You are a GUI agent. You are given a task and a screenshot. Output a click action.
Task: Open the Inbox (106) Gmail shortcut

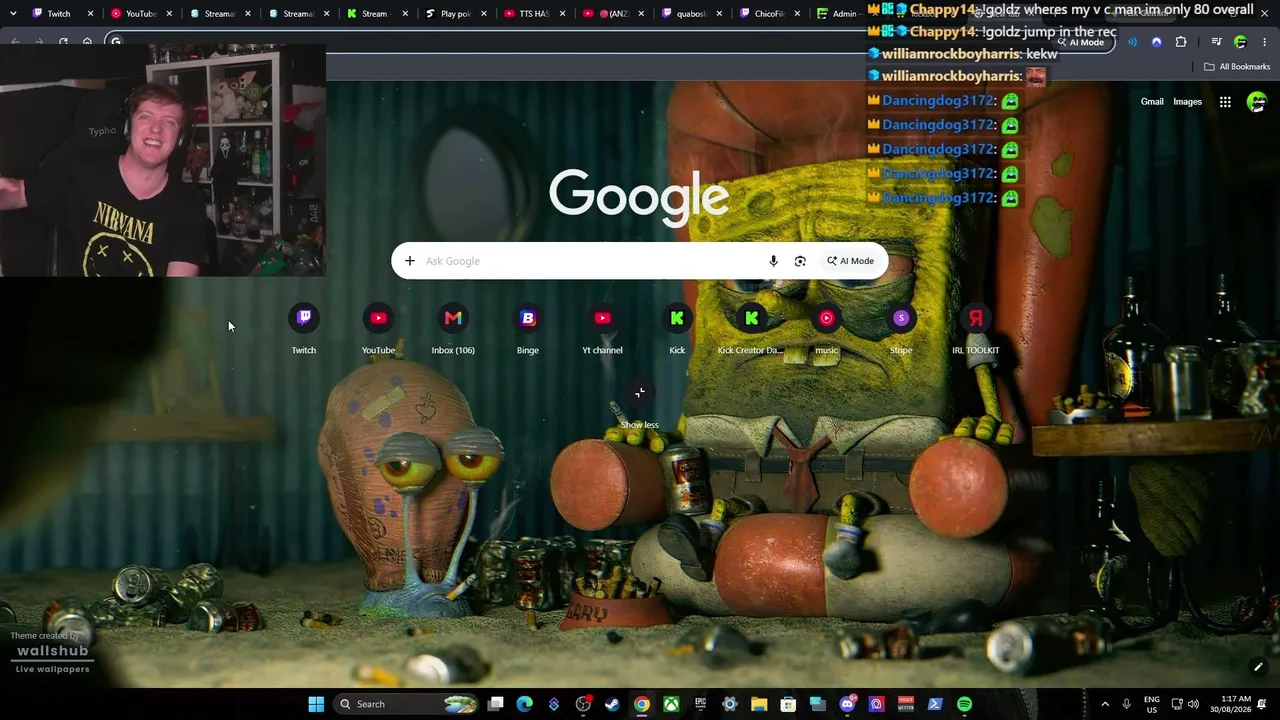coord(453,330)
